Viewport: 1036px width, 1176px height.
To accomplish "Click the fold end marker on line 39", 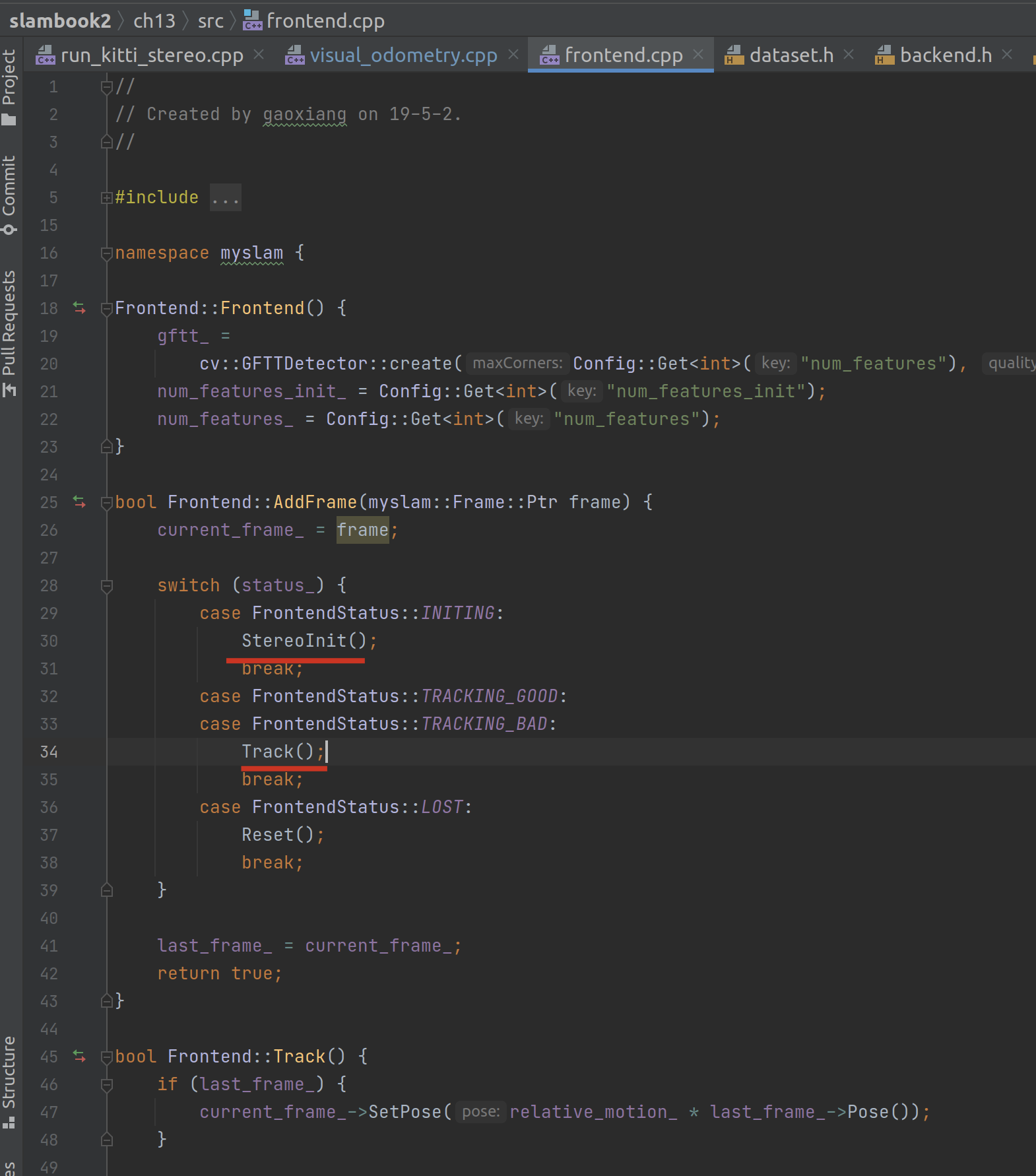I will pos(106,890).
